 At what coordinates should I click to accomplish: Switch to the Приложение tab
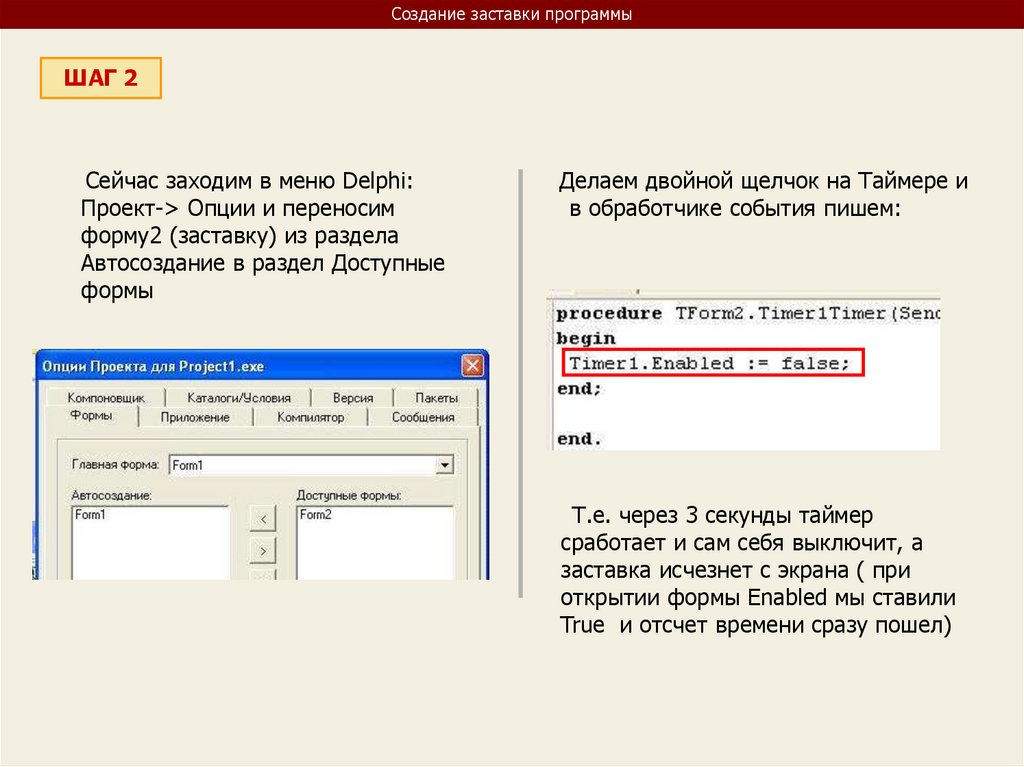[x=195, y=417]
